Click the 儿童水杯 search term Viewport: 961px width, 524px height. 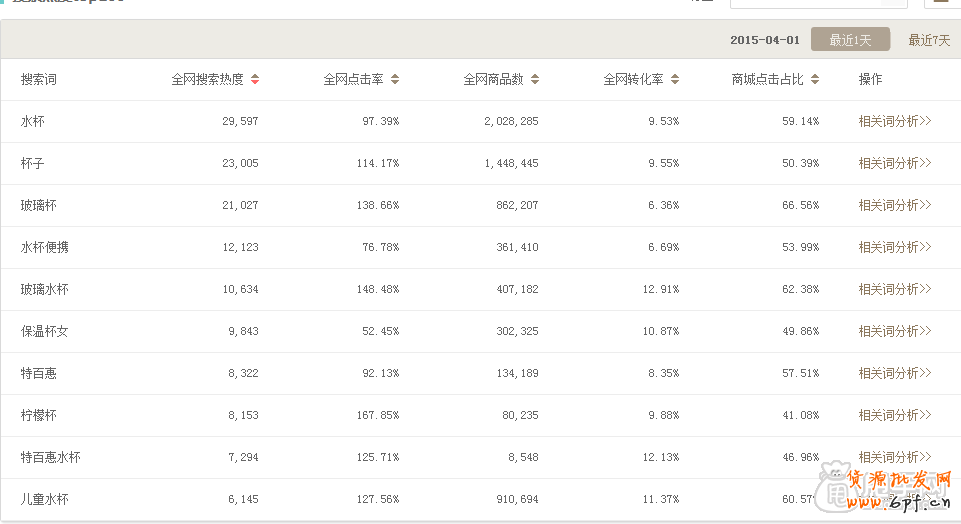point(45,499)
